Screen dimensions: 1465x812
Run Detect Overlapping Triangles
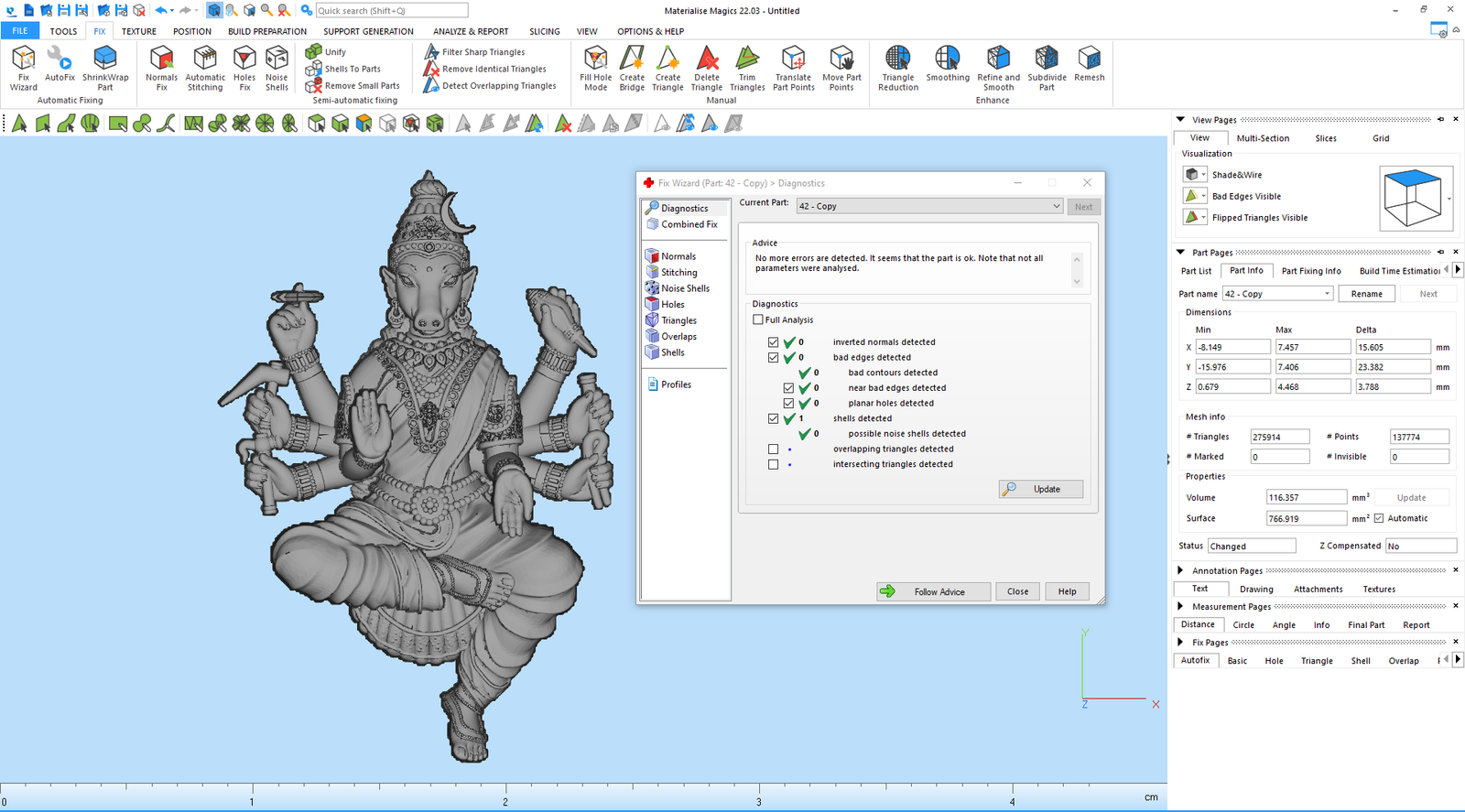tap(490, 86)
